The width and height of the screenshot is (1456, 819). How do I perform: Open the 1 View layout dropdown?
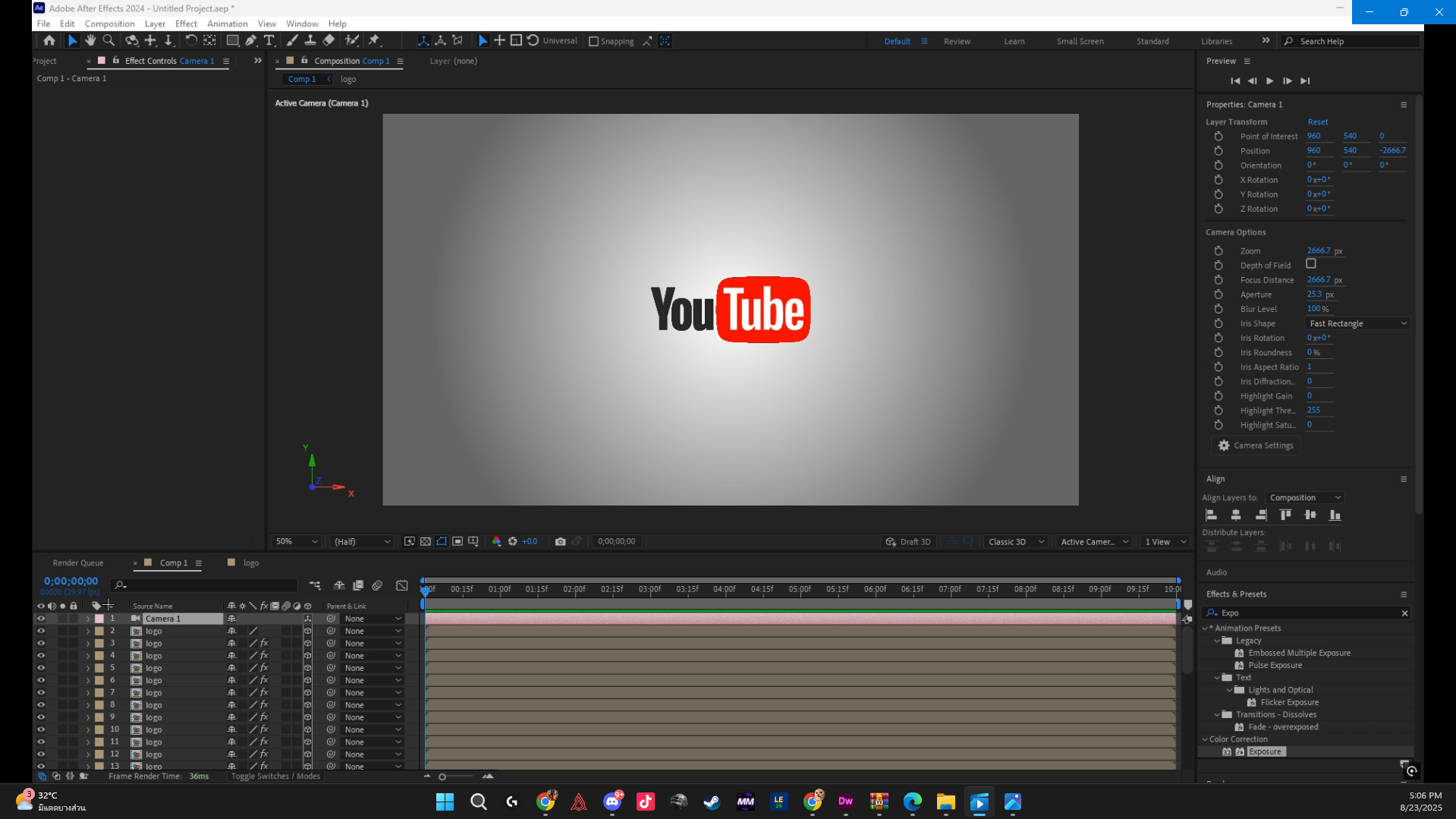tap(1165, 541)
